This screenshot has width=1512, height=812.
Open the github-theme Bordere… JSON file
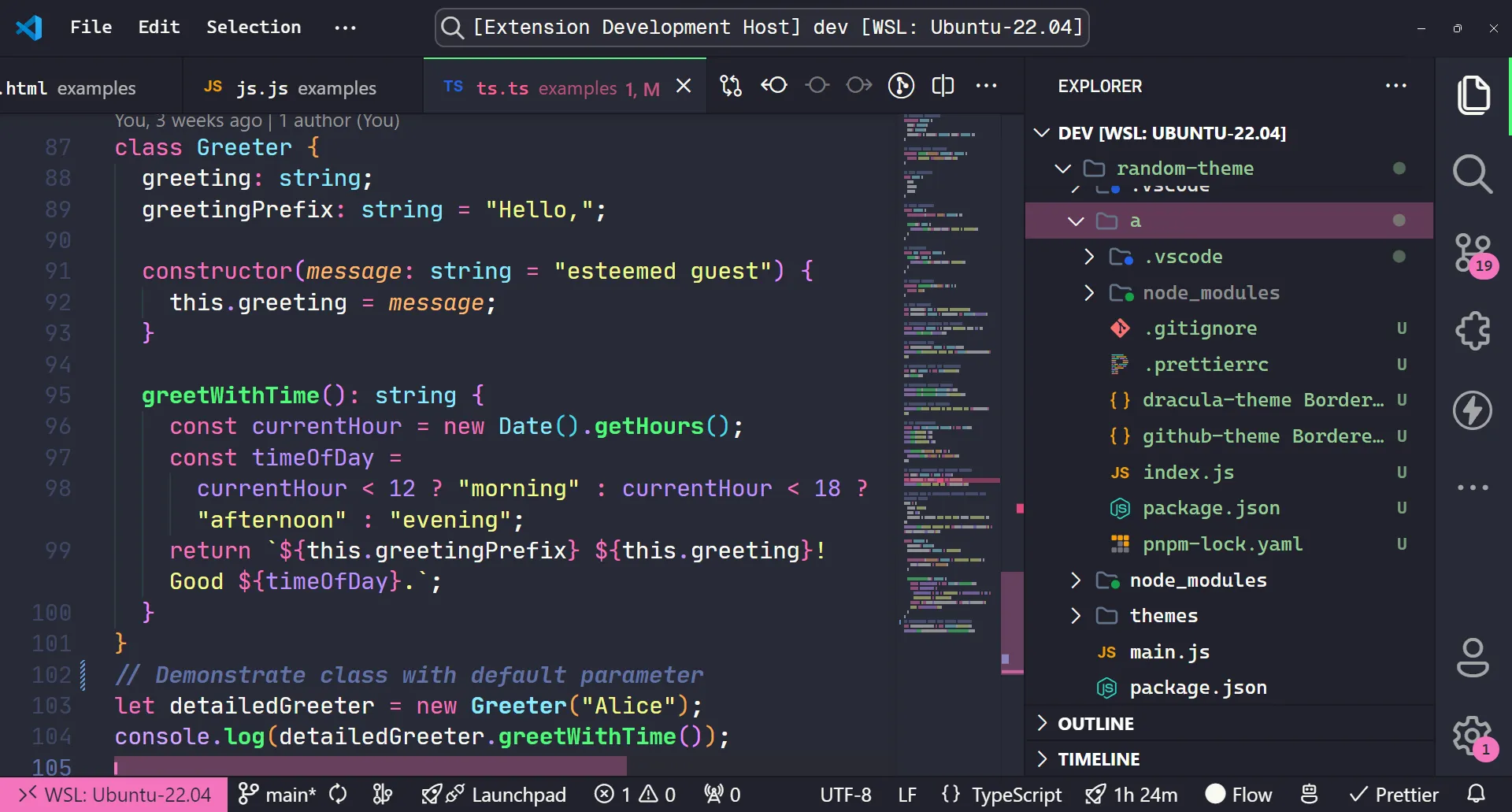(1228, 436)
